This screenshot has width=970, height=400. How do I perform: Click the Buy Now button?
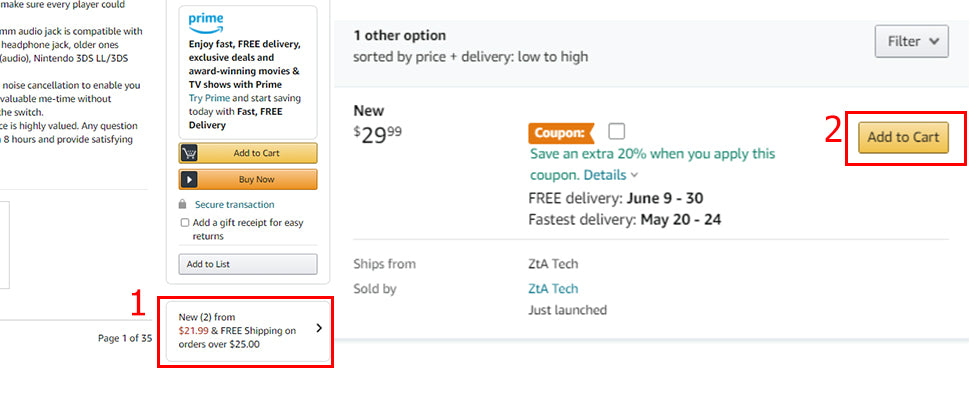point(248,179)
